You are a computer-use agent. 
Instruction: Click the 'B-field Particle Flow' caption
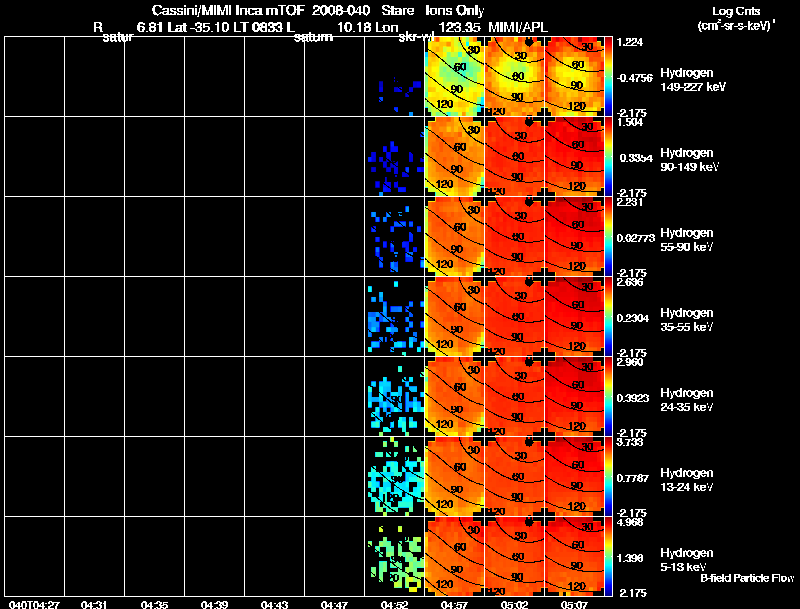click(x=747, y=578)
